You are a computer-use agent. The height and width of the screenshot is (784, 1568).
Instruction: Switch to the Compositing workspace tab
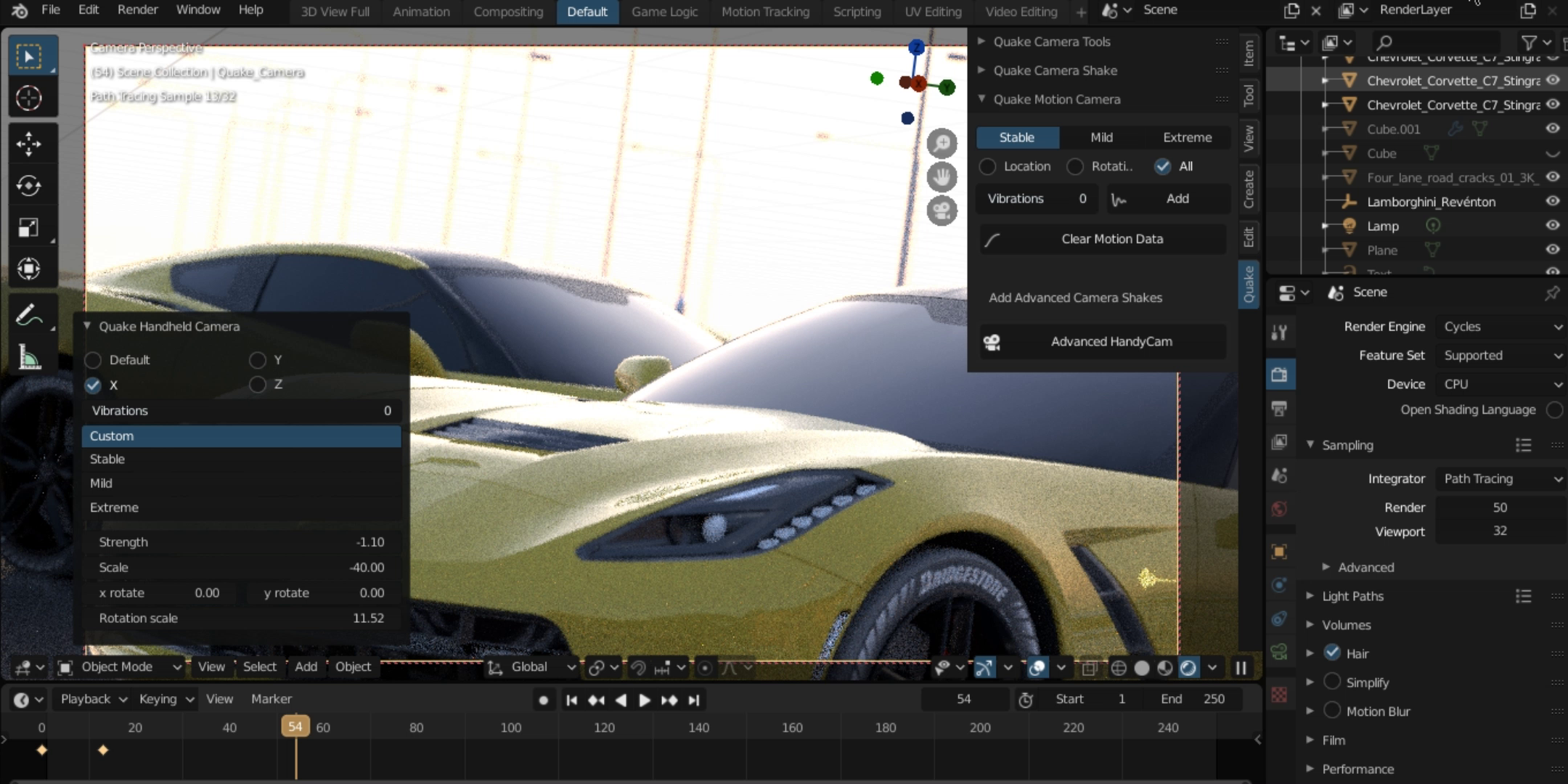[508, 12]
